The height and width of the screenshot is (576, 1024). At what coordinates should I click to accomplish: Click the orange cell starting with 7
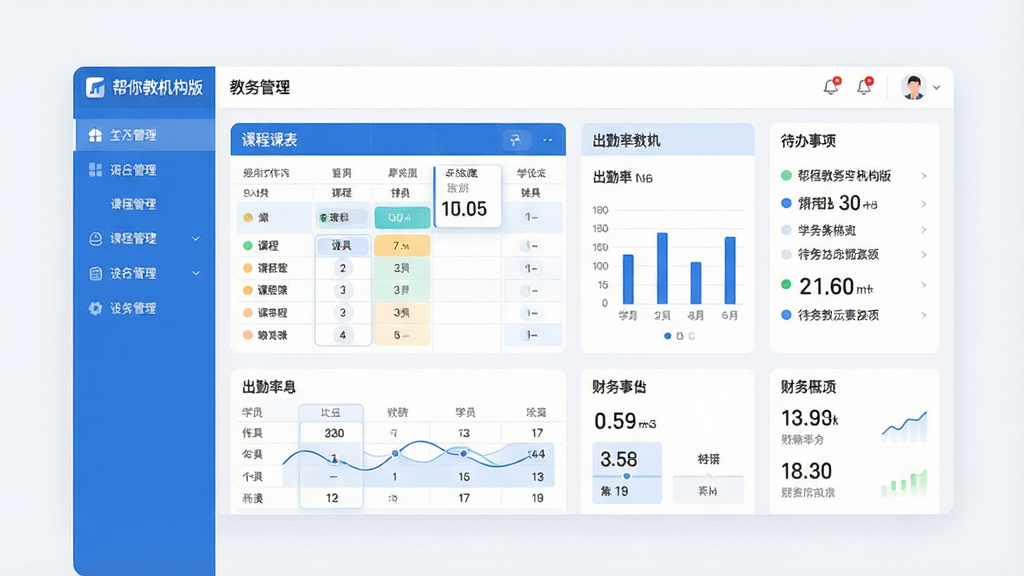coord(402,246)
